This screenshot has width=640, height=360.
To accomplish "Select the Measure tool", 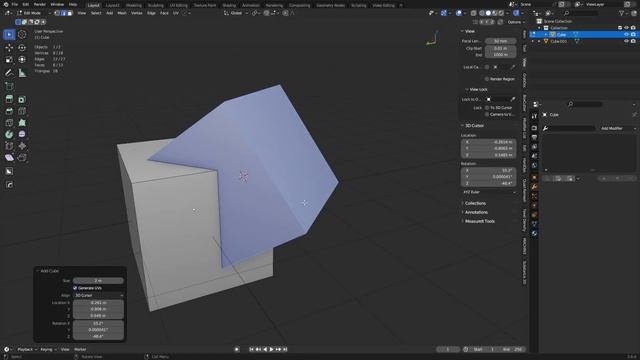I will (22, 73).
